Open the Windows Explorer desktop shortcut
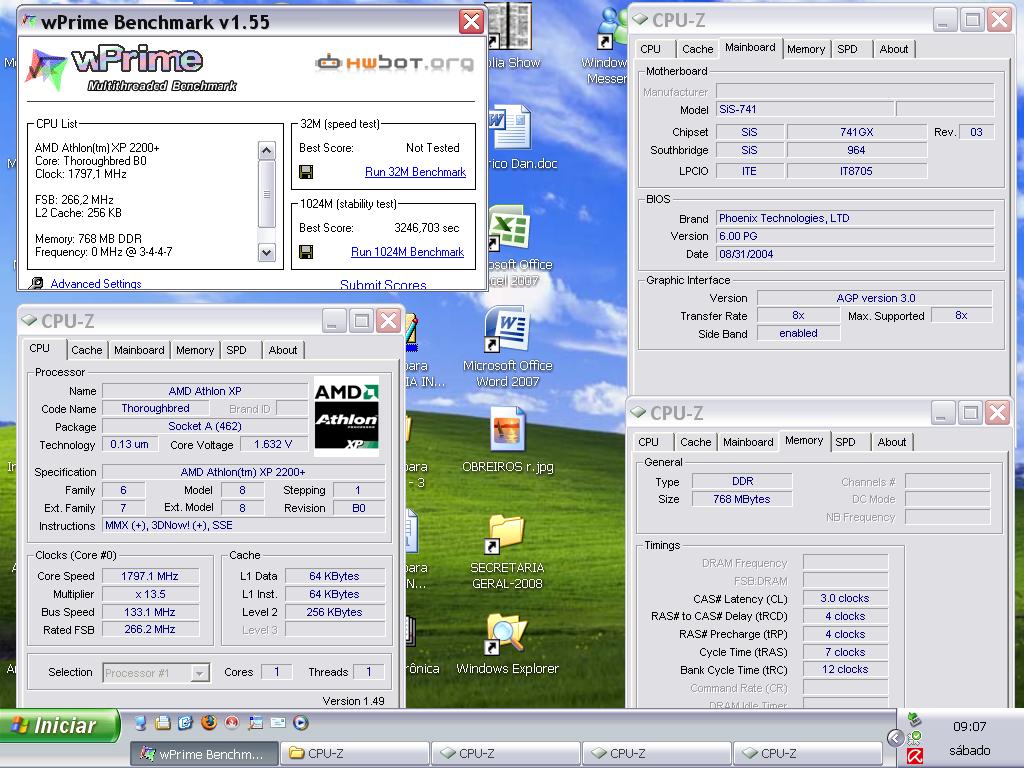The height and width of the screenshot is (768, 1024). 507,644
